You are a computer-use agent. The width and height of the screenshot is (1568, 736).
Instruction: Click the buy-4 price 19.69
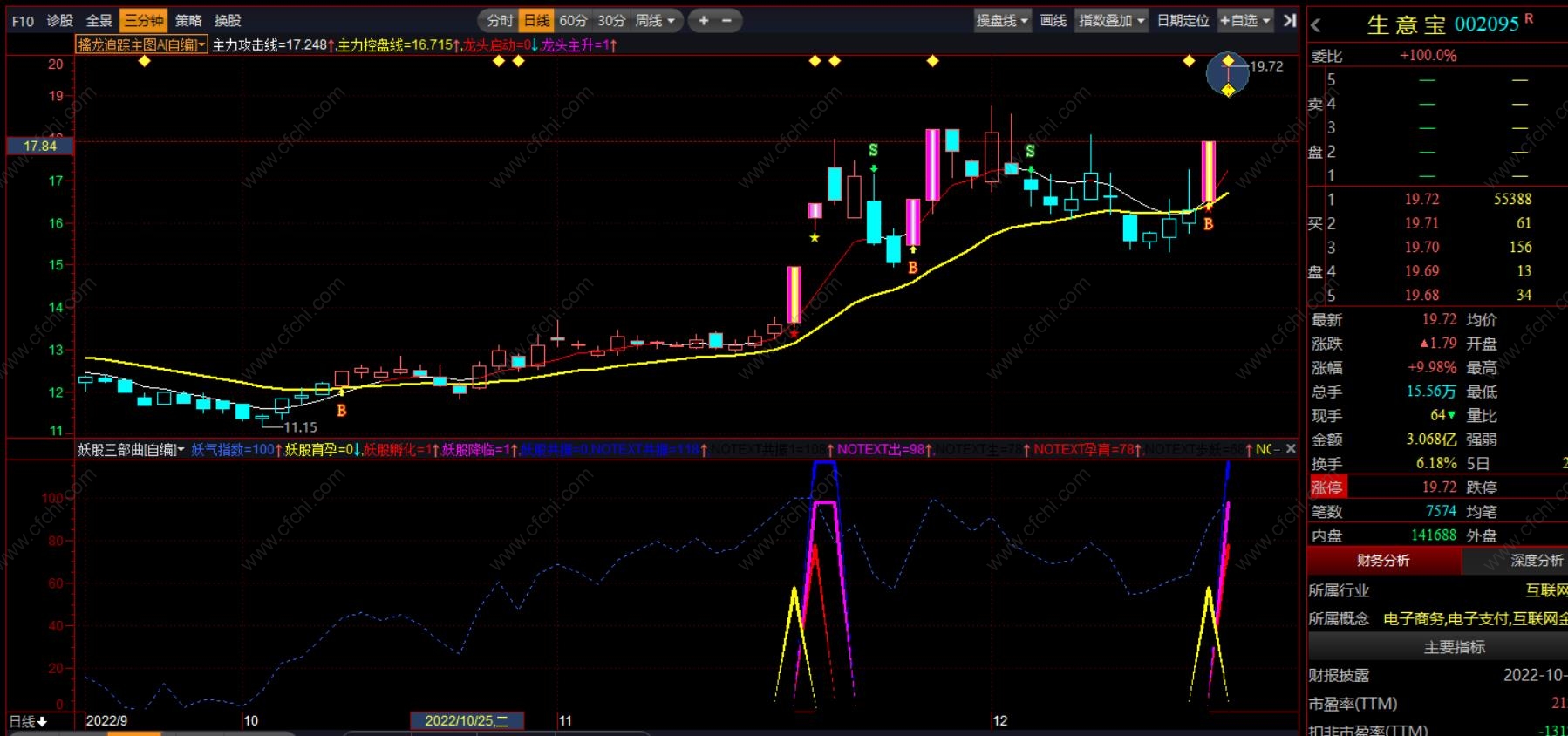click(x=1421, y=271)
